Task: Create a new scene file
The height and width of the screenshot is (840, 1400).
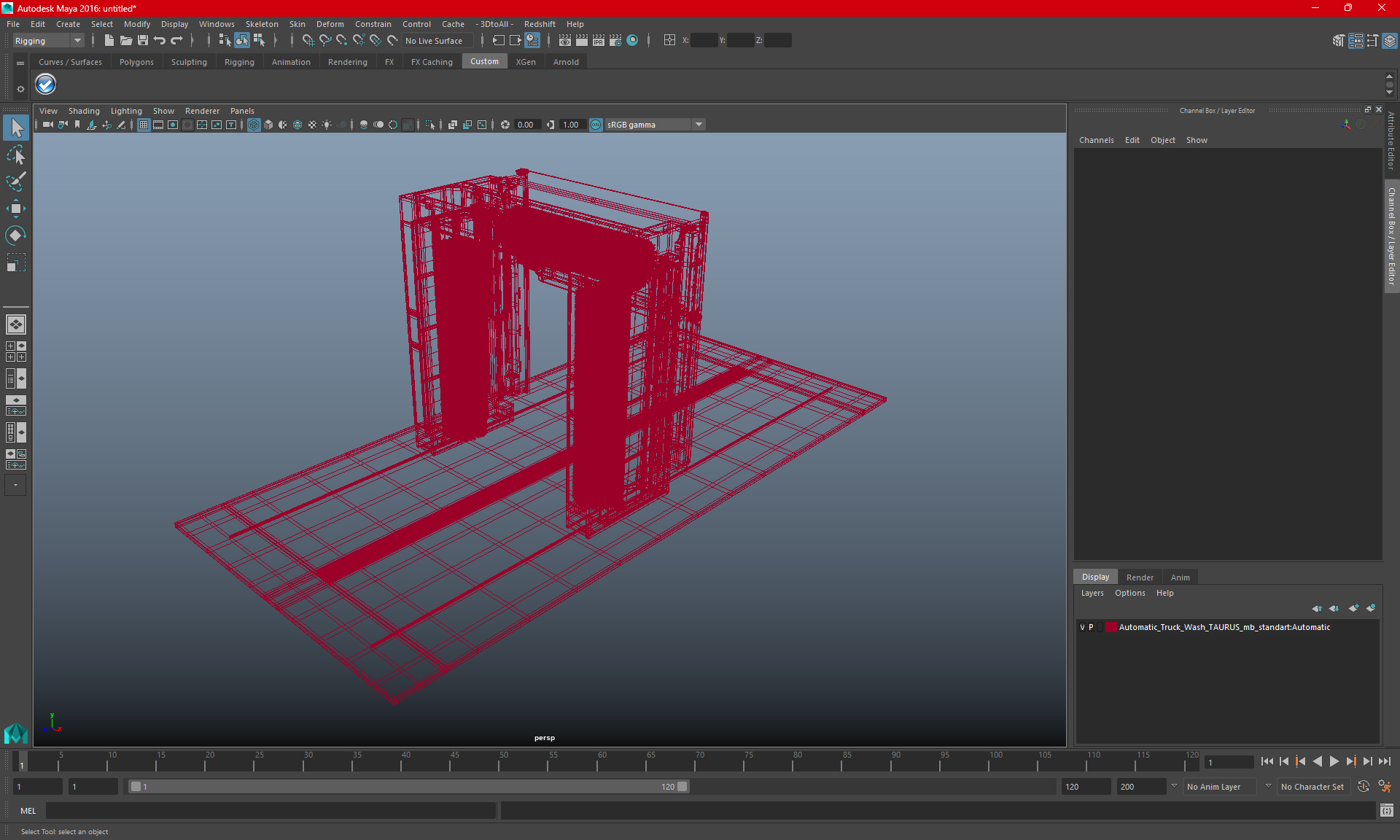Action: [x=109, y=41]
